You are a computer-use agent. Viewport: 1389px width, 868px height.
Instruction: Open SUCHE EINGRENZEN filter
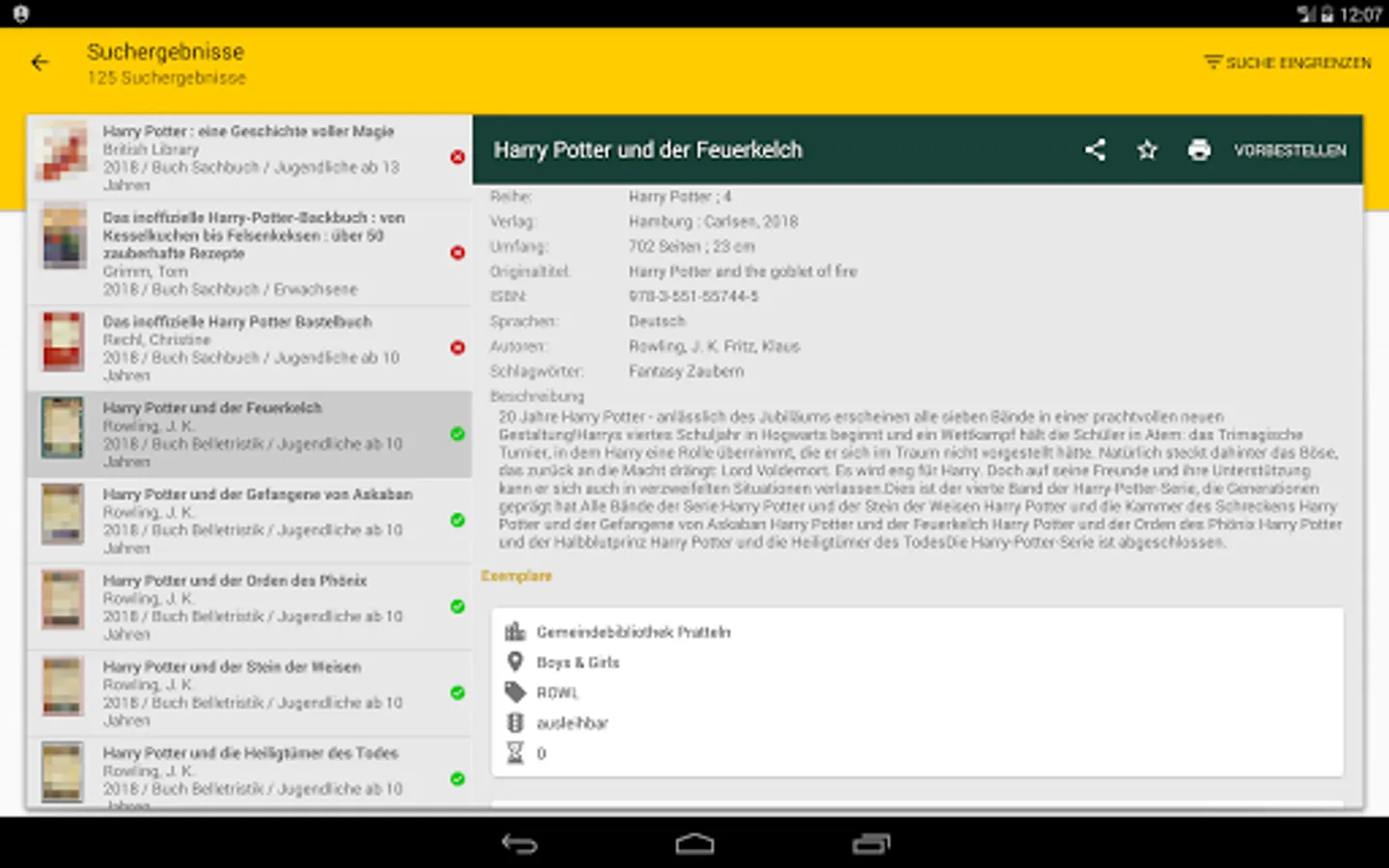point(1288,63)
